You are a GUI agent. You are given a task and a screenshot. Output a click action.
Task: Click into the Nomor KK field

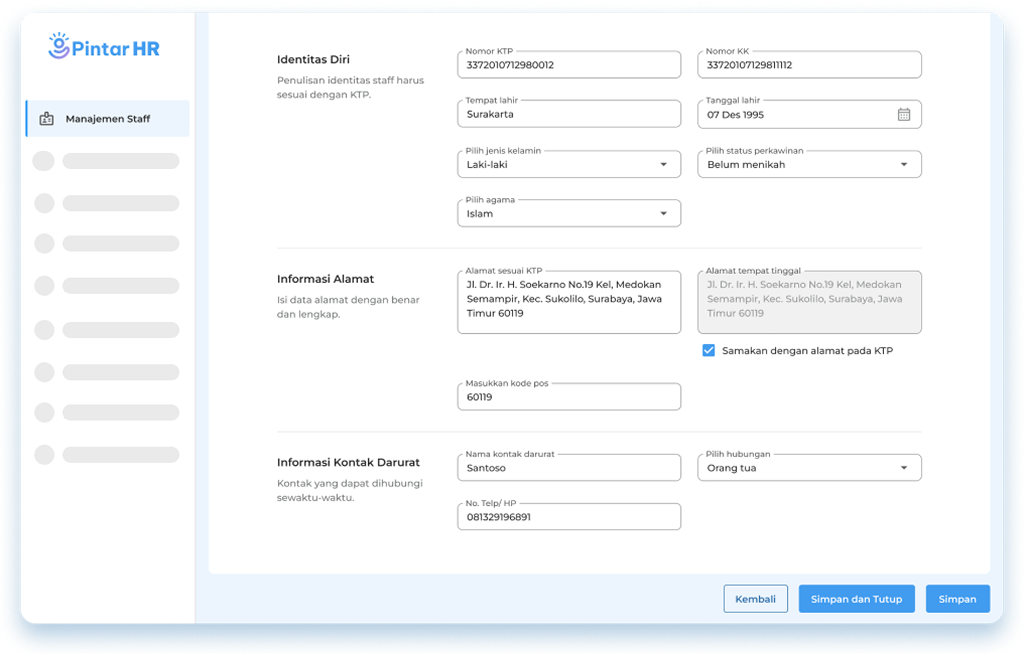click(808, 66)
